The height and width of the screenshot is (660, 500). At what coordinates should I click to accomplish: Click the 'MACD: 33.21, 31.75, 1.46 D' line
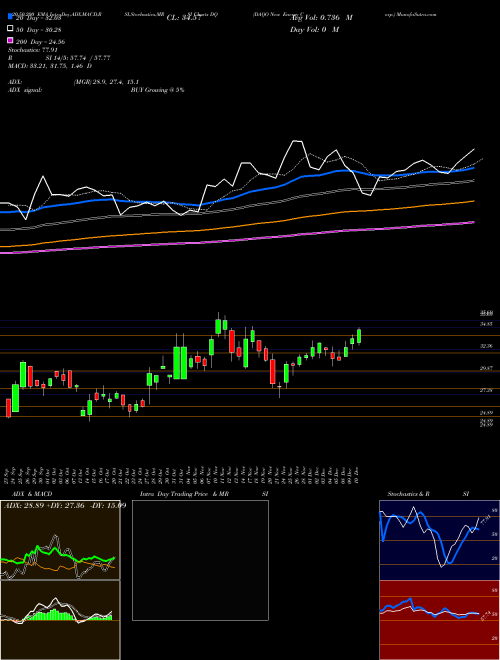(50, 66)
